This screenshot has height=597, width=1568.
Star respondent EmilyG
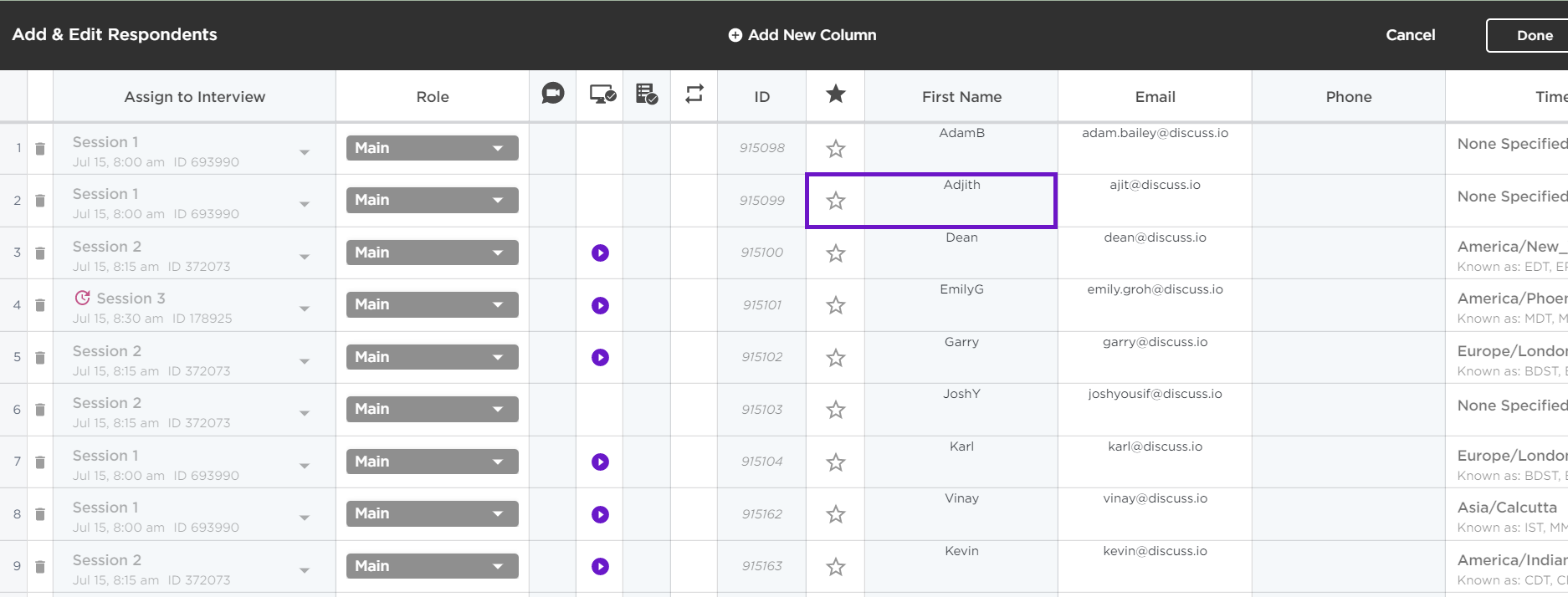[x=835, y=305]
